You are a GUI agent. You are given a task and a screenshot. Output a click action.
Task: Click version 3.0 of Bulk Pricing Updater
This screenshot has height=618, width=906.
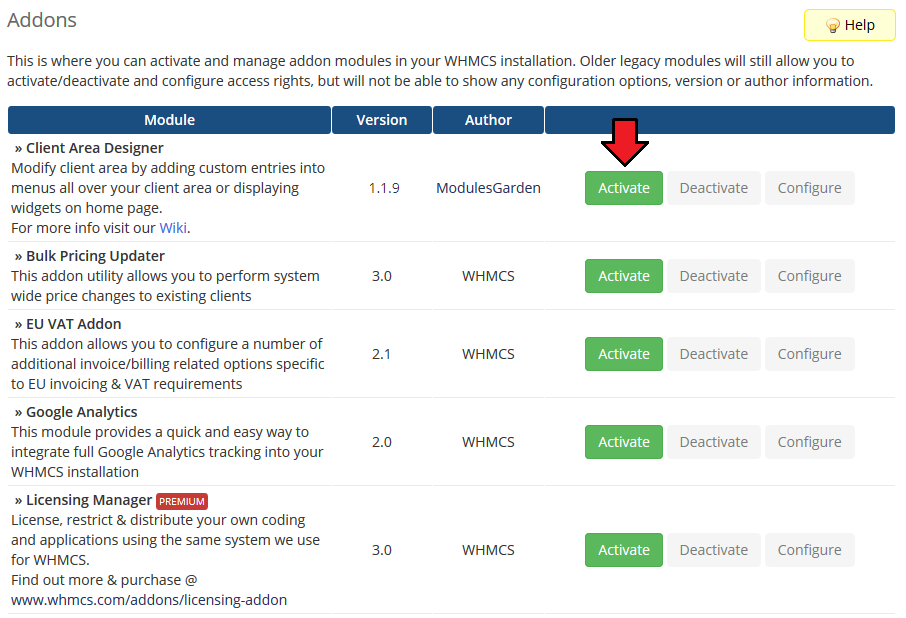coord(381,276)
